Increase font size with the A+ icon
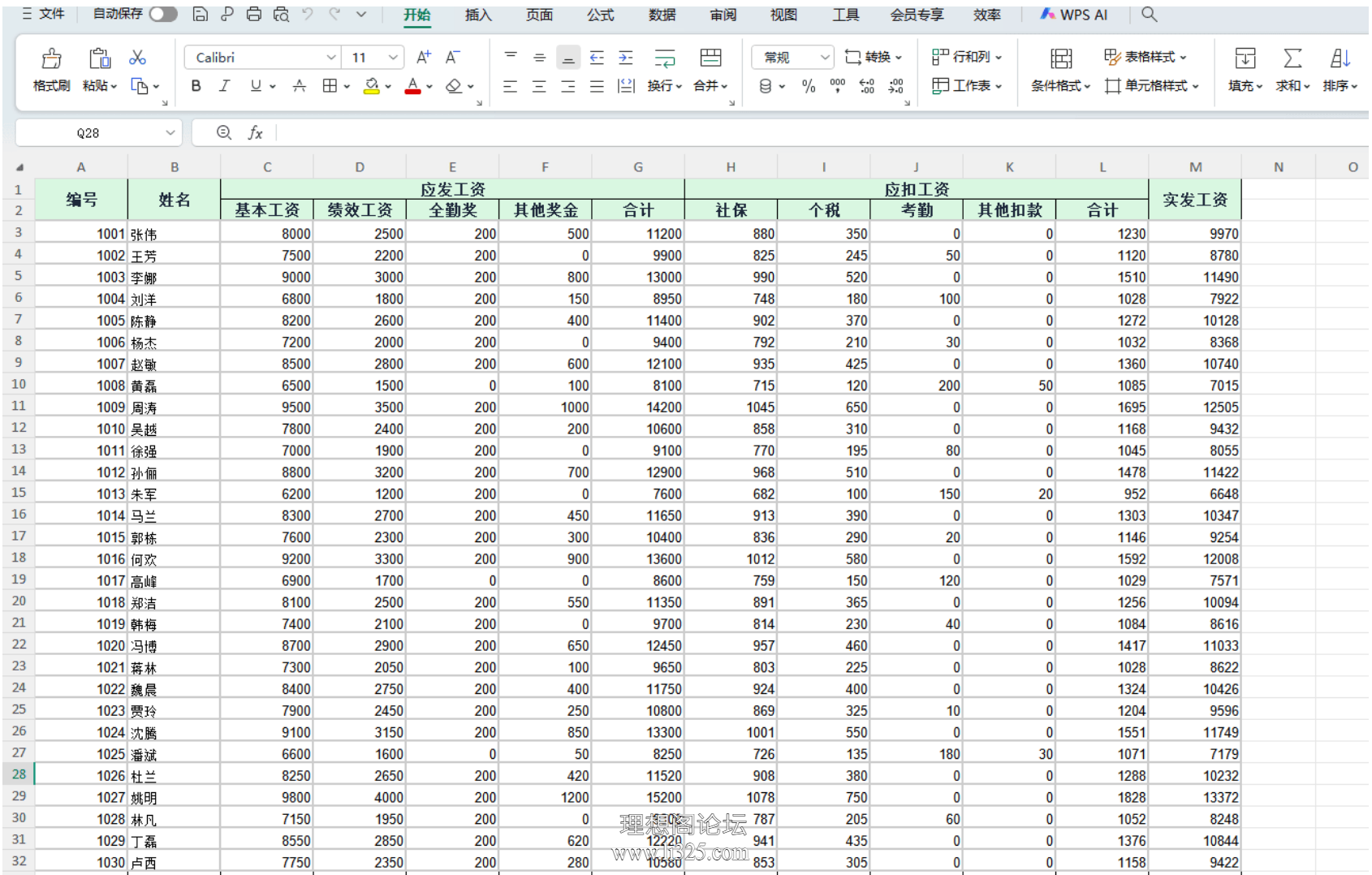The image size is (1372, 875). point(424,58)
